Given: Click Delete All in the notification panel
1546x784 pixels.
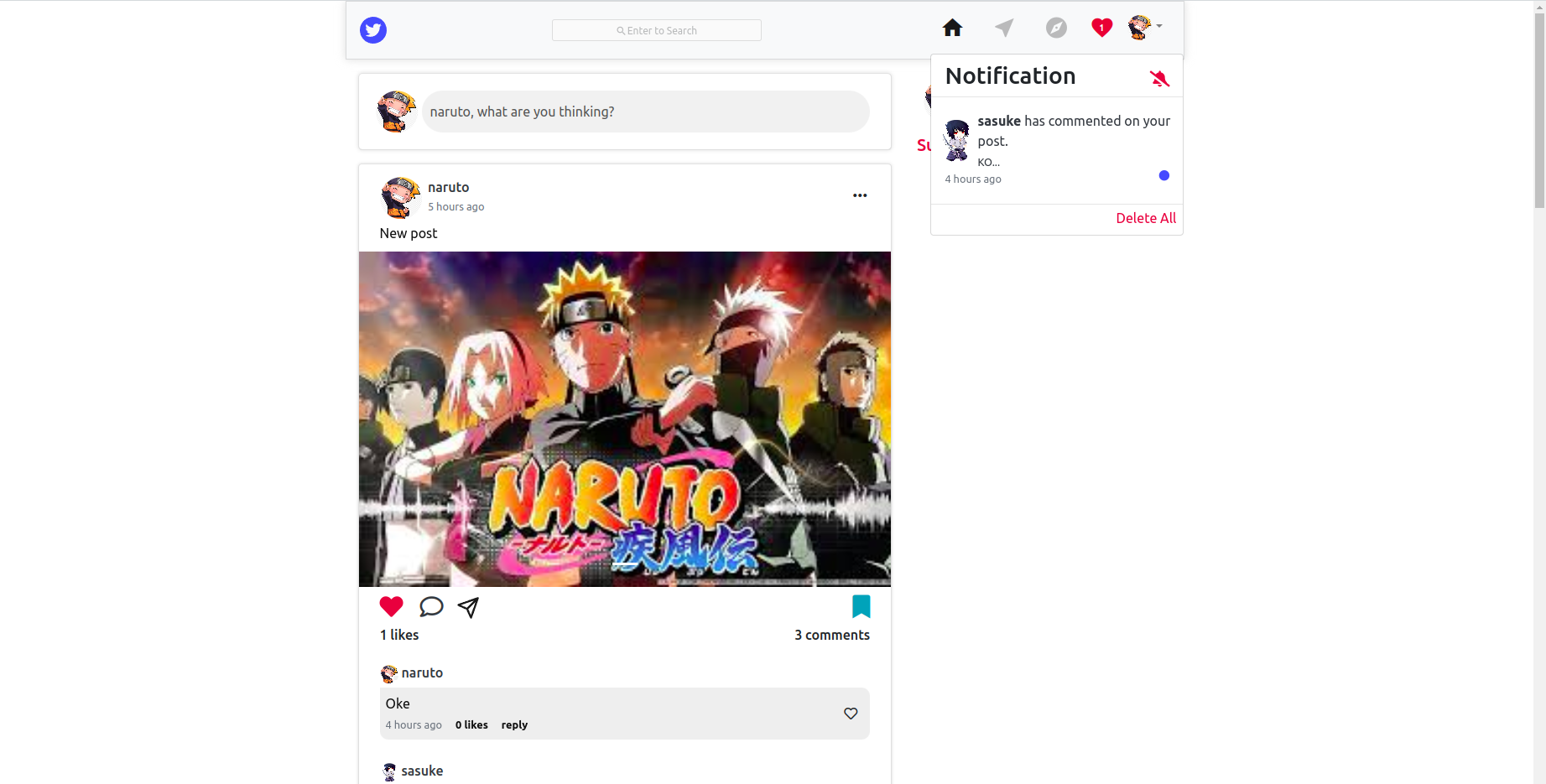Looking at the screenshot, I should [1146, 218].
